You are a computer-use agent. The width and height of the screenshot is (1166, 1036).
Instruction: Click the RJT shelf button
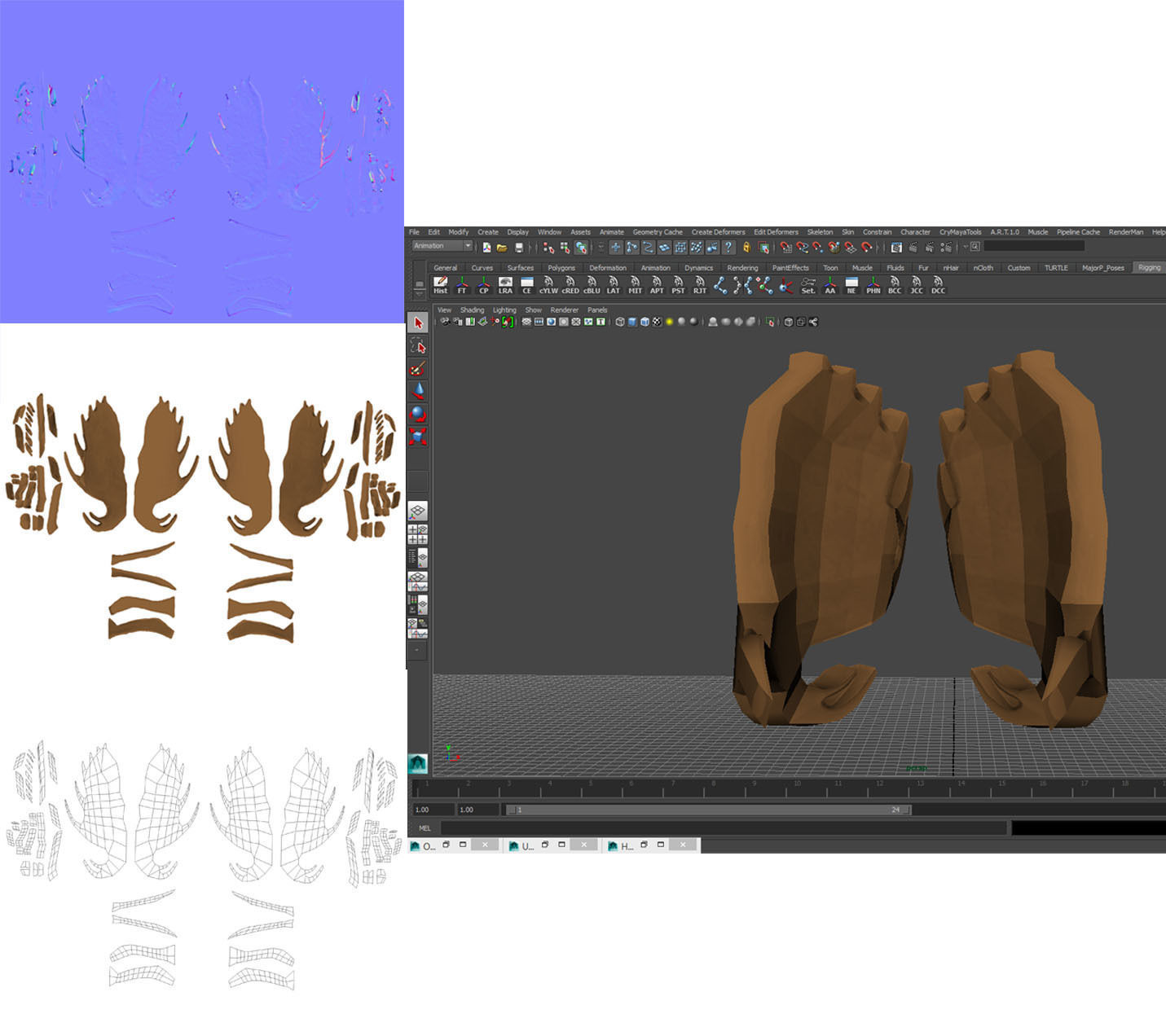tap(700, 285)
